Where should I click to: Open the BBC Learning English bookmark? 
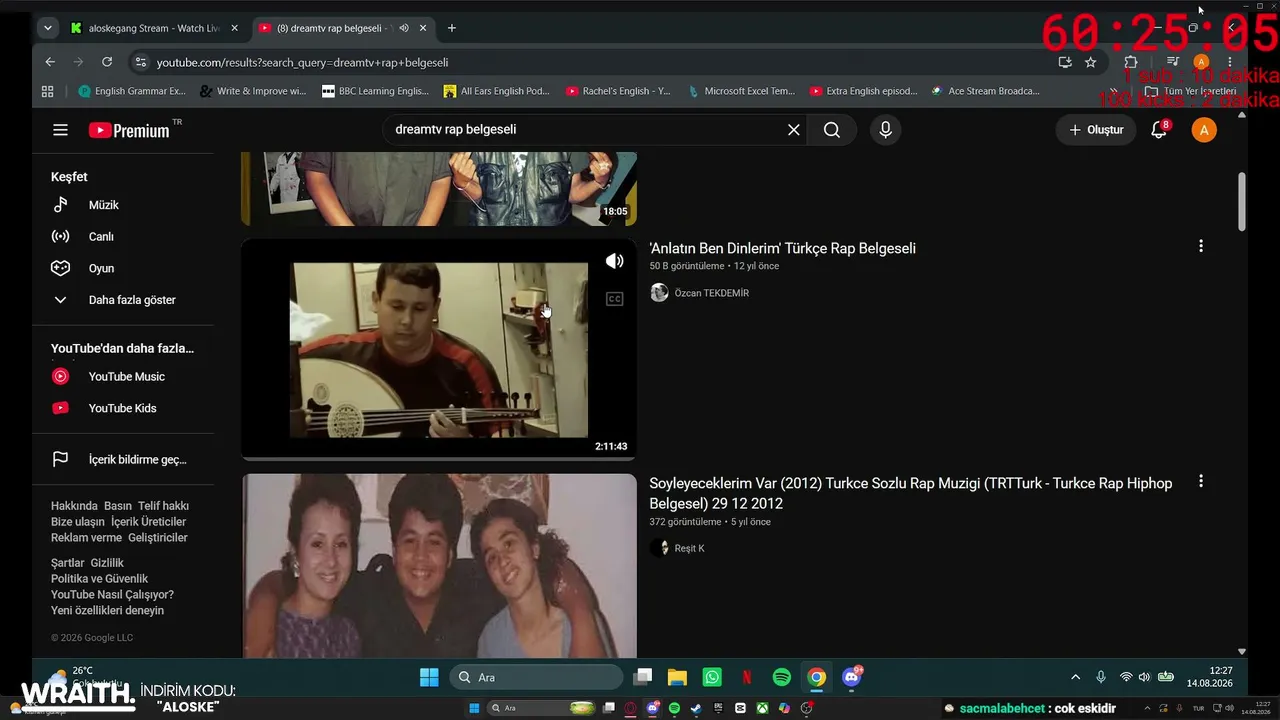(x=375, y=91)
